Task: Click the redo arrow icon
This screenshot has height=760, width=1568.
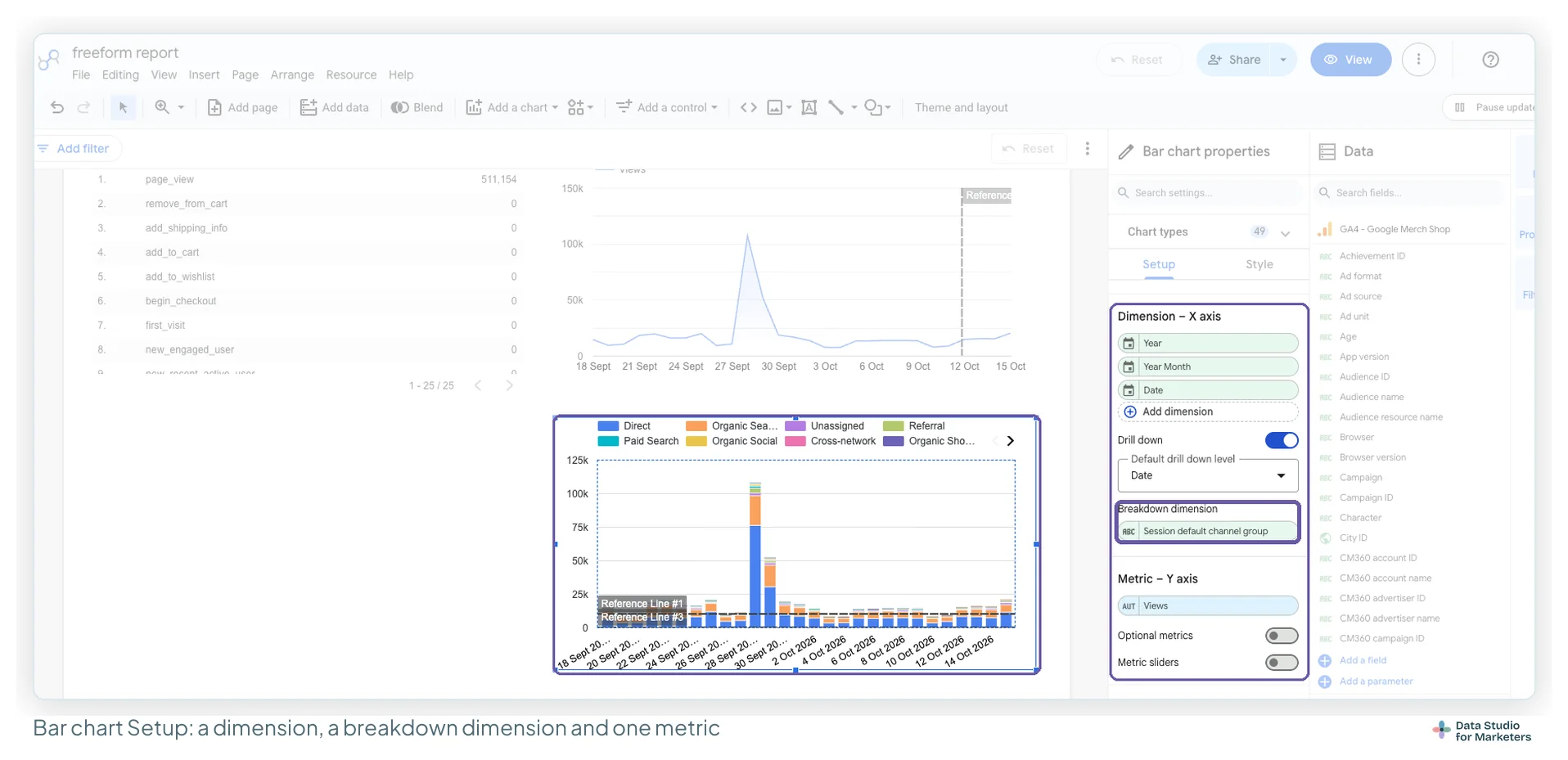Action: 83,107
